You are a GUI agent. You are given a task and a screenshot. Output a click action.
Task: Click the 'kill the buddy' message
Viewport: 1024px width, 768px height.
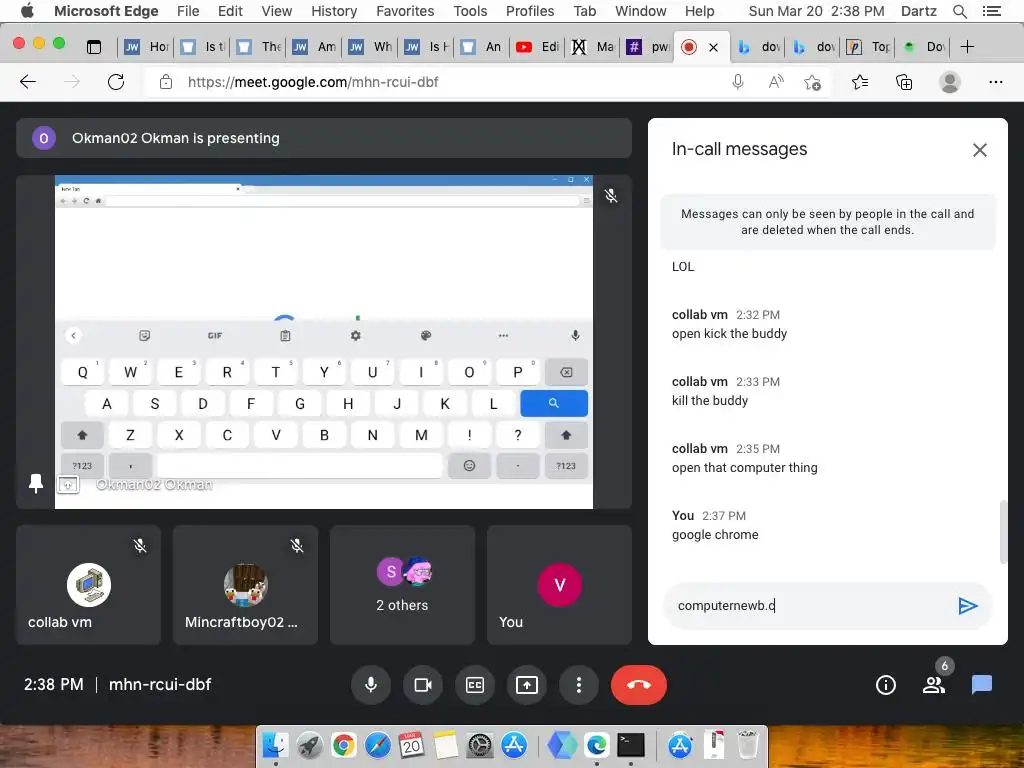(x=709, y=400)
